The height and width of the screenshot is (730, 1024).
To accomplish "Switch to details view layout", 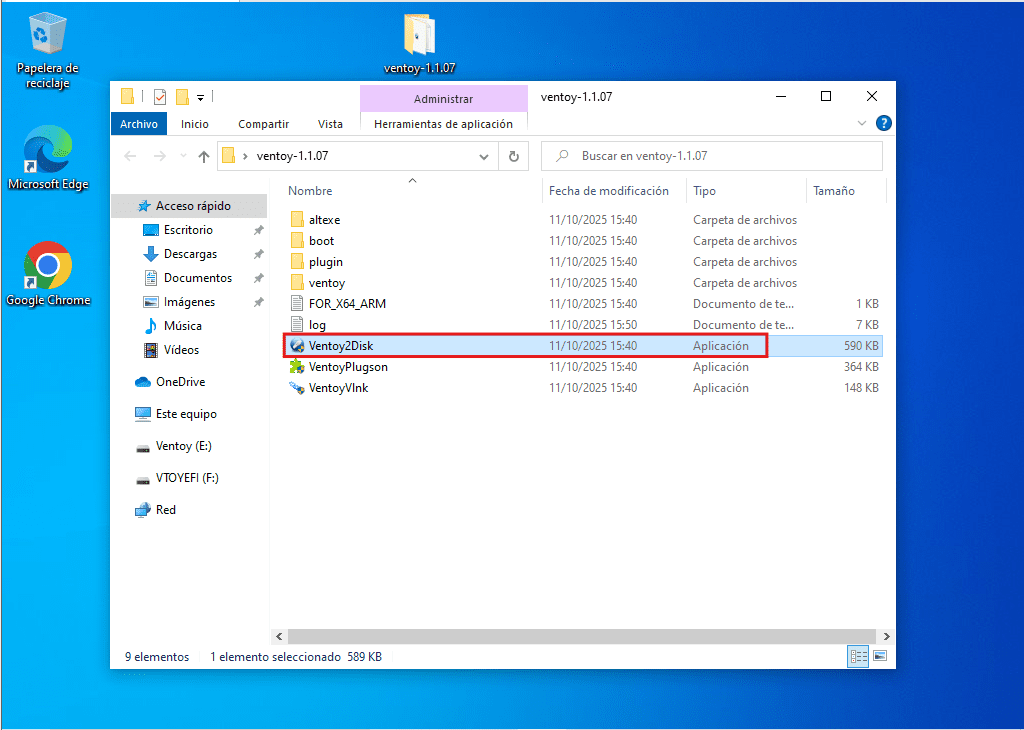I will tap(858, 657).
